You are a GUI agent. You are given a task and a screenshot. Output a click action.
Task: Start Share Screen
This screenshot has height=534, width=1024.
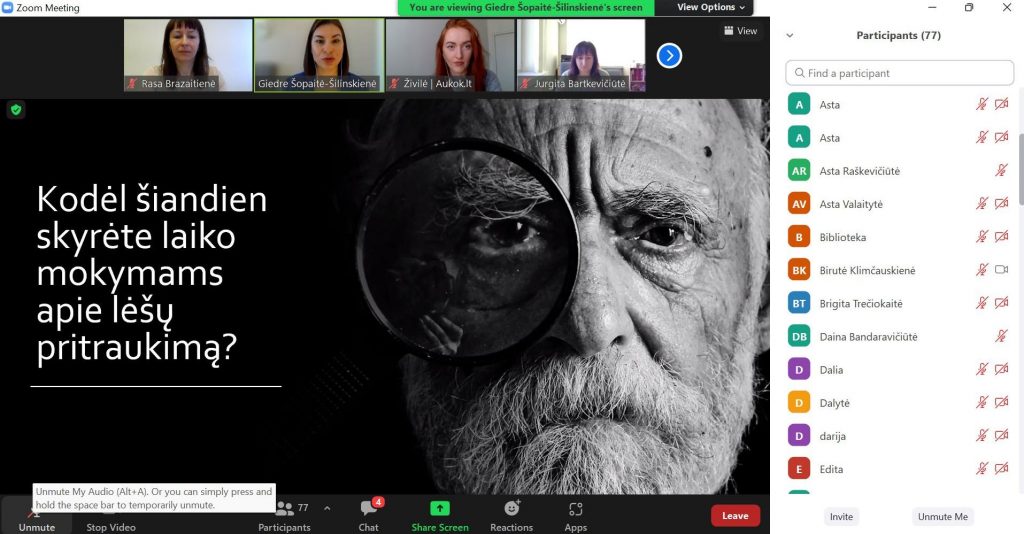[x=440, y=516]
